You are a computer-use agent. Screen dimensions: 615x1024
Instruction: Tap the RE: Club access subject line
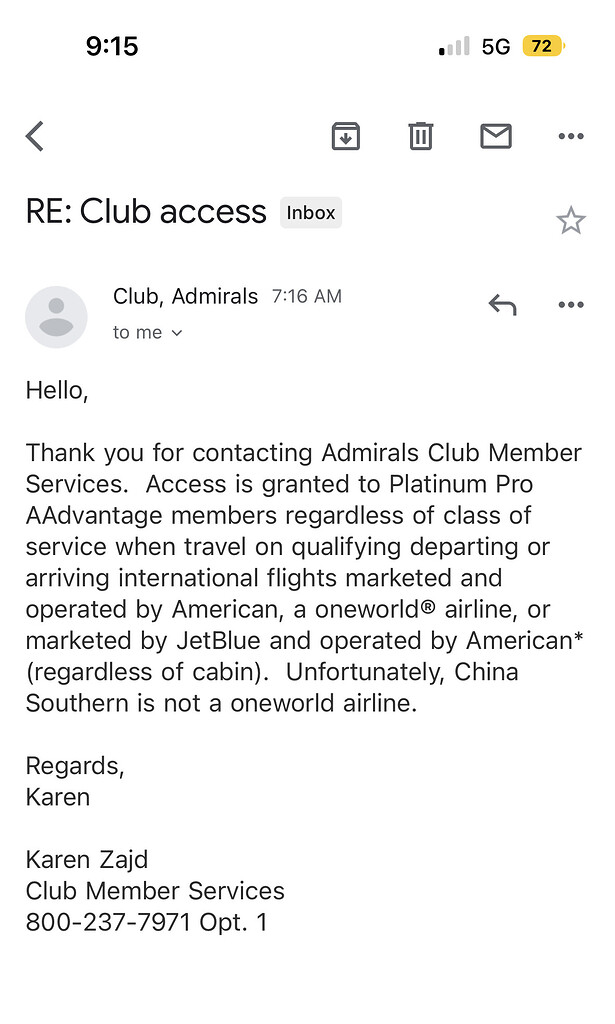pos(146,212)
